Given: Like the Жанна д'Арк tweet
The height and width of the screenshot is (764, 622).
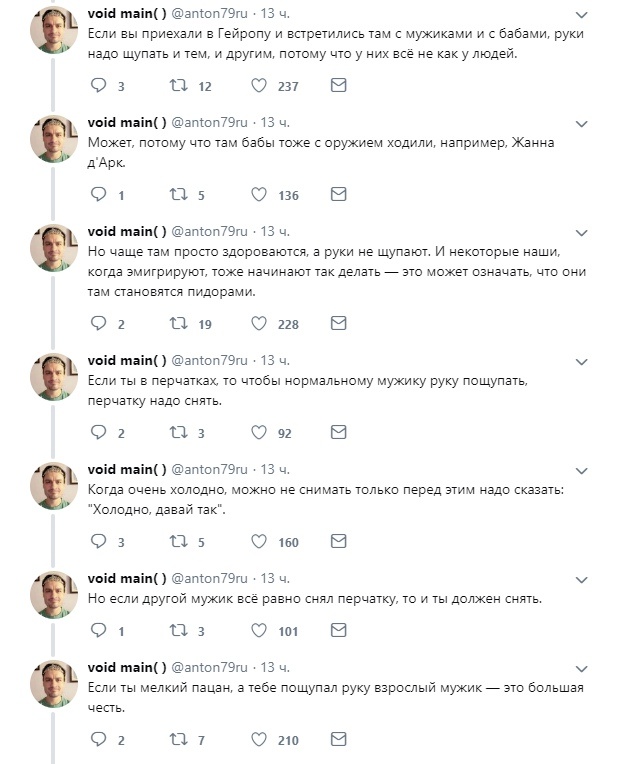Looking at the screenshot, I should point(259,194).
